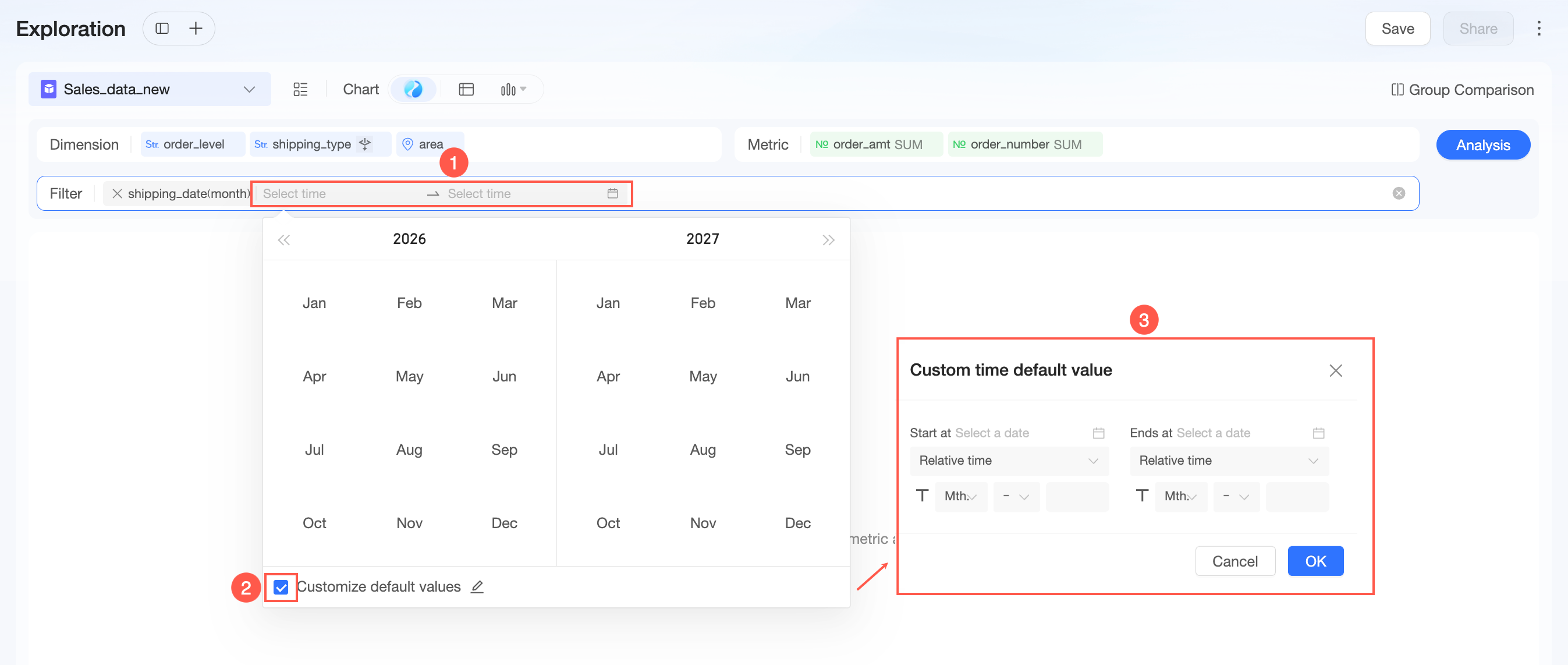Open the Start at Relative time dropdown

[x=1009, y=461]
